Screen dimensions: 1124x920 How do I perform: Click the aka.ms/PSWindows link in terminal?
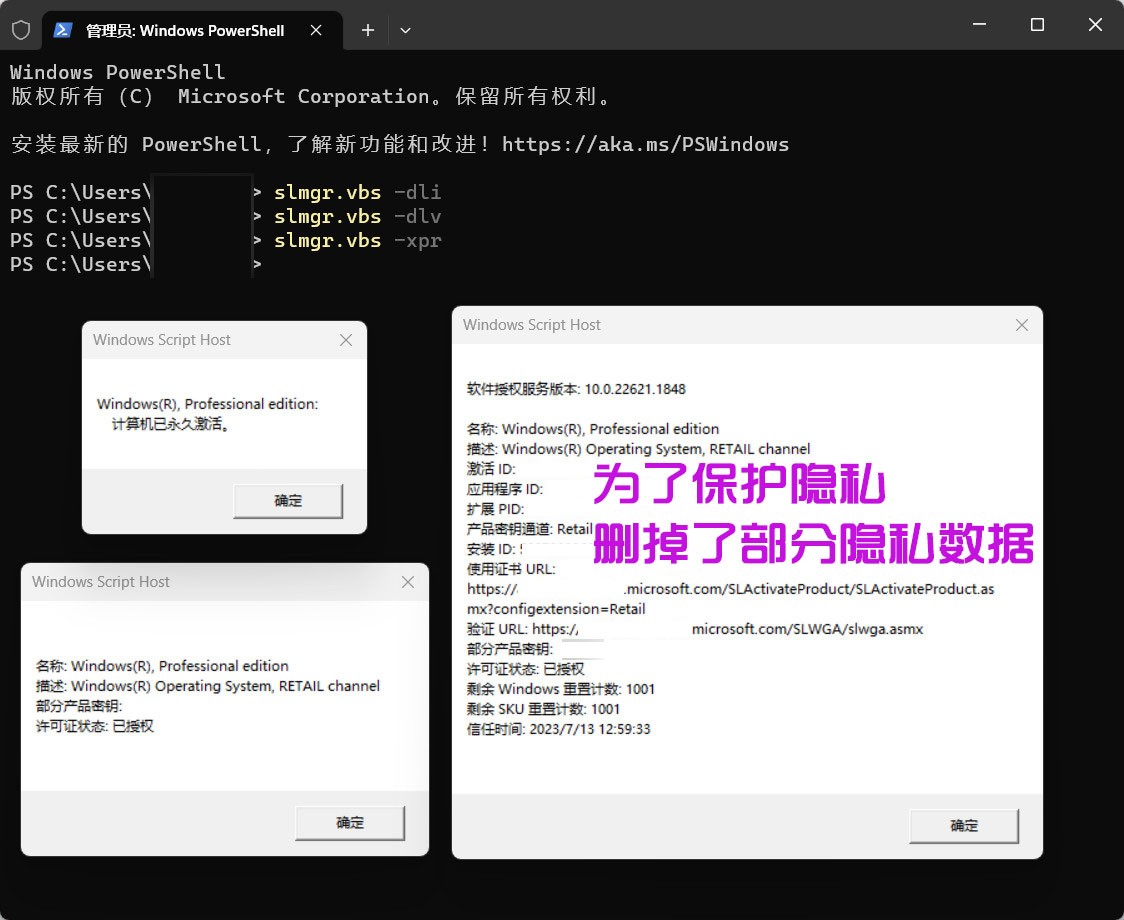pos(645,144)
